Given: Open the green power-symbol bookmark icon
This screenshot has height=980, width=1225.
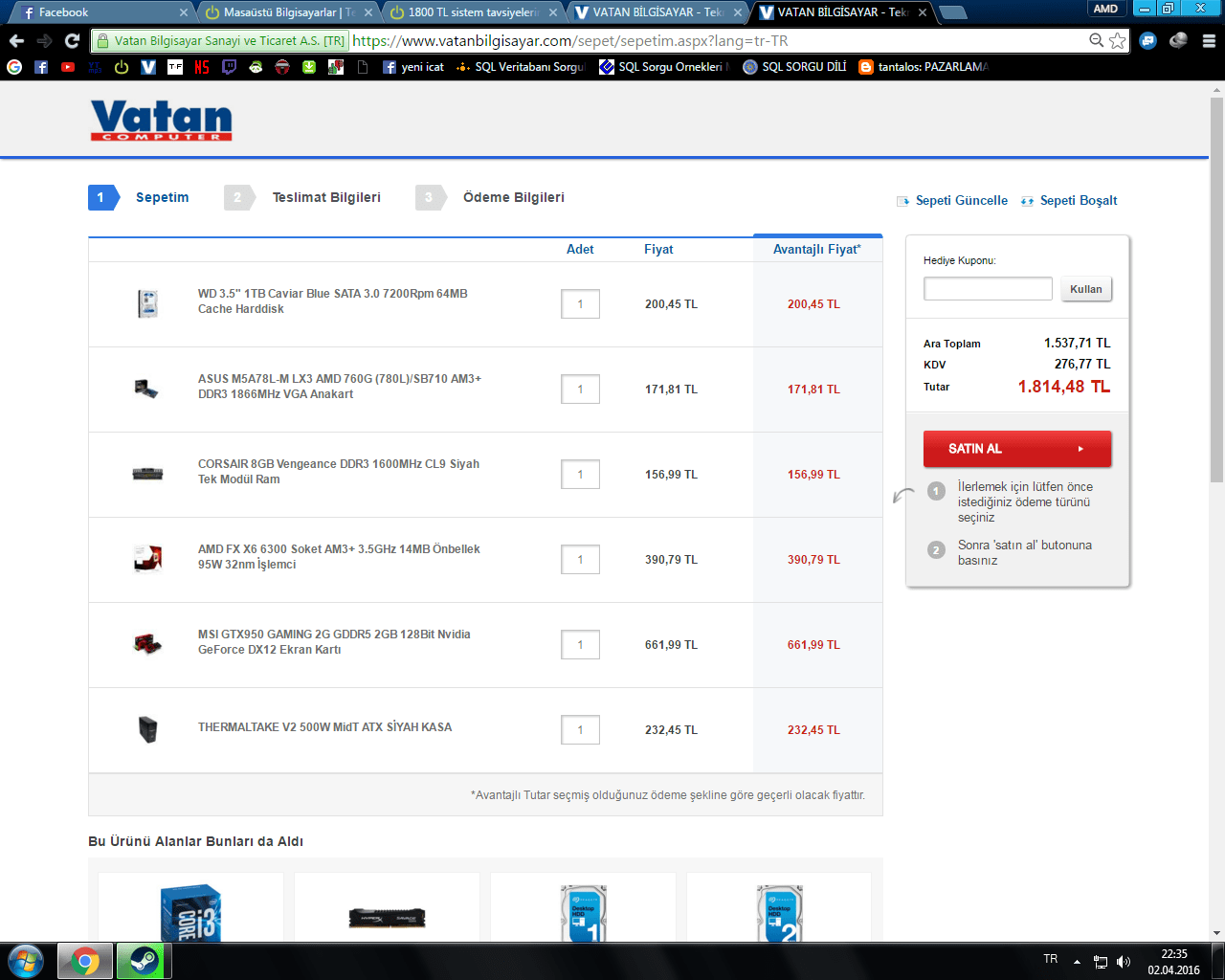Looking at the screenshot, I should pyautogui.click(x=122, y=67).
